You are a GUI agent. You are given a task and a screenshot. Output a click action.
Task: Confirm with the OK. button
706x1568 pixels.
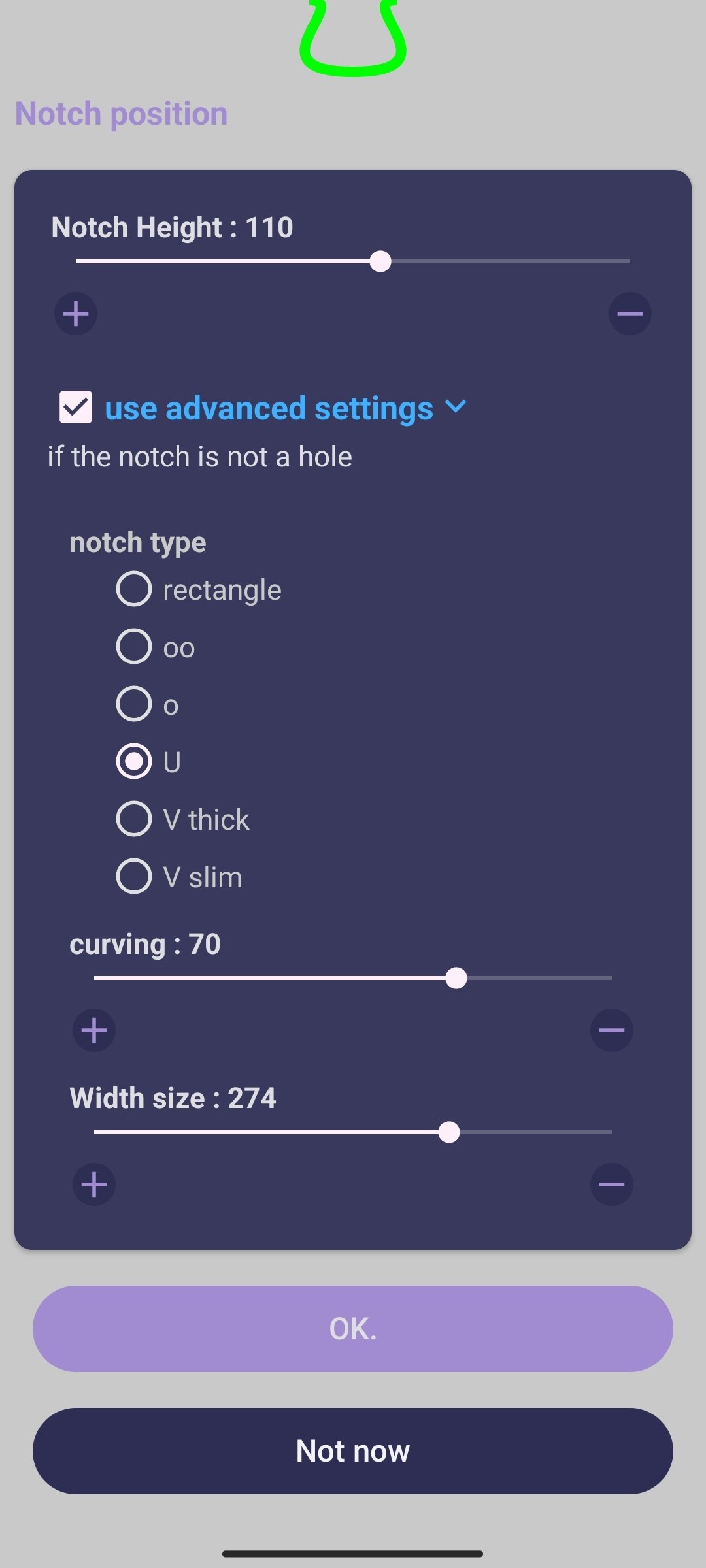click(353, 1329)
